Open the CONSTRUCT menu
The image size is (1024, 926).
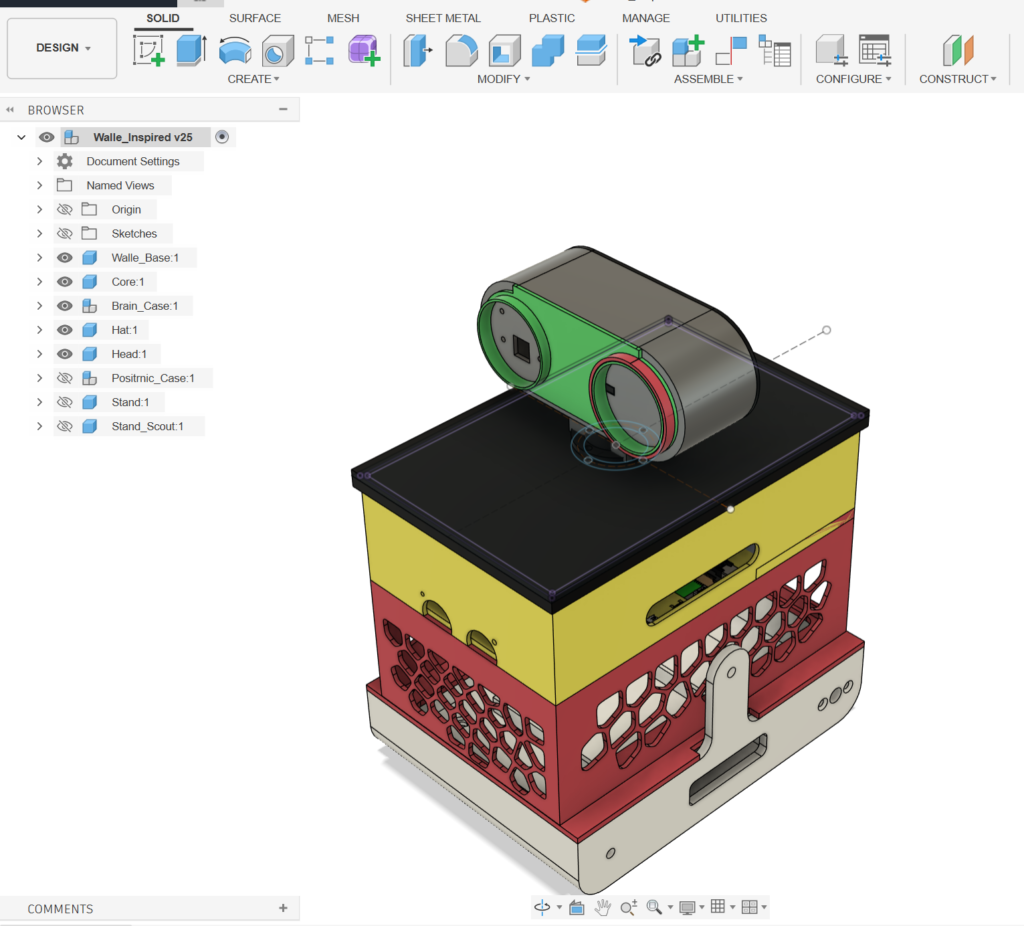coord(957,79)
